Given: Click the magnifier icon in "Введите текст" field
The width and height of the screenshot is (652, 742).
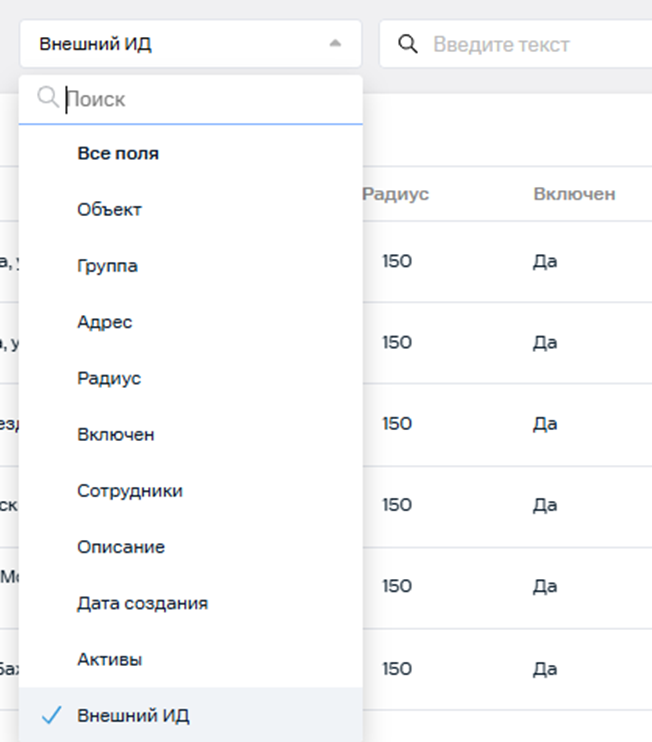Looking at the screenshot, I should [408, 44].
